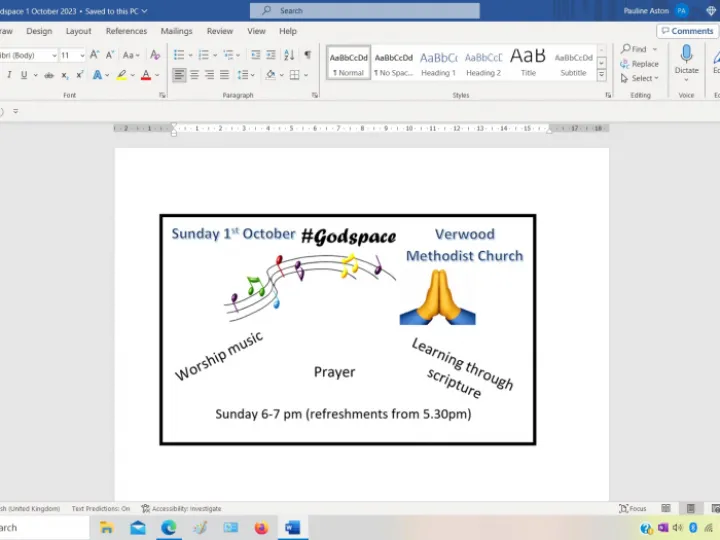Toggle underline formatting
The image size is (720, 540).
tap(23, 75)
